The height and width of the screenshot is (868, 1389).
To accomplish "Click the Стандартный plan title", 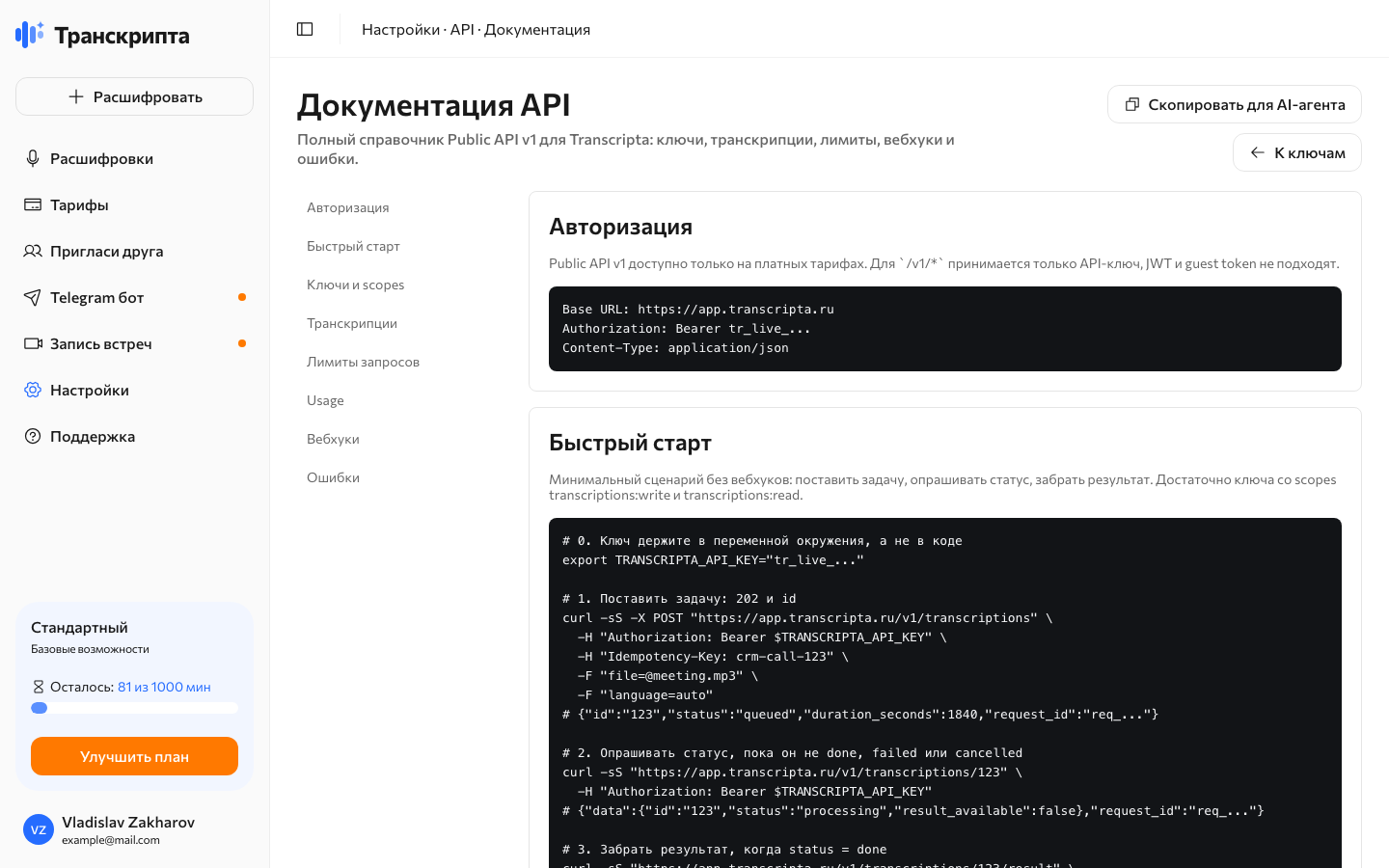I will 79,628.
